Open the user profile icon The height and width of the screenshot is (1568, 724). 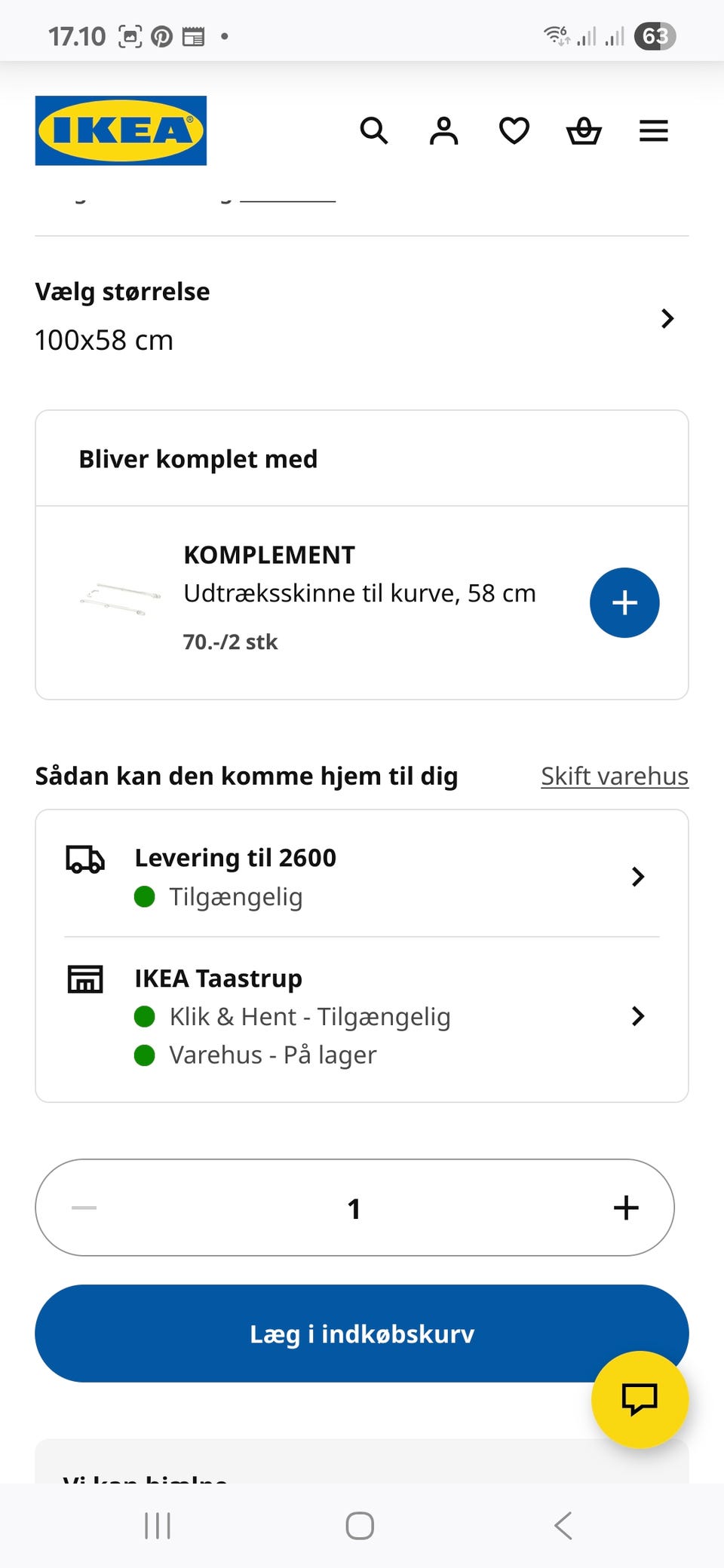click(443, 130)
